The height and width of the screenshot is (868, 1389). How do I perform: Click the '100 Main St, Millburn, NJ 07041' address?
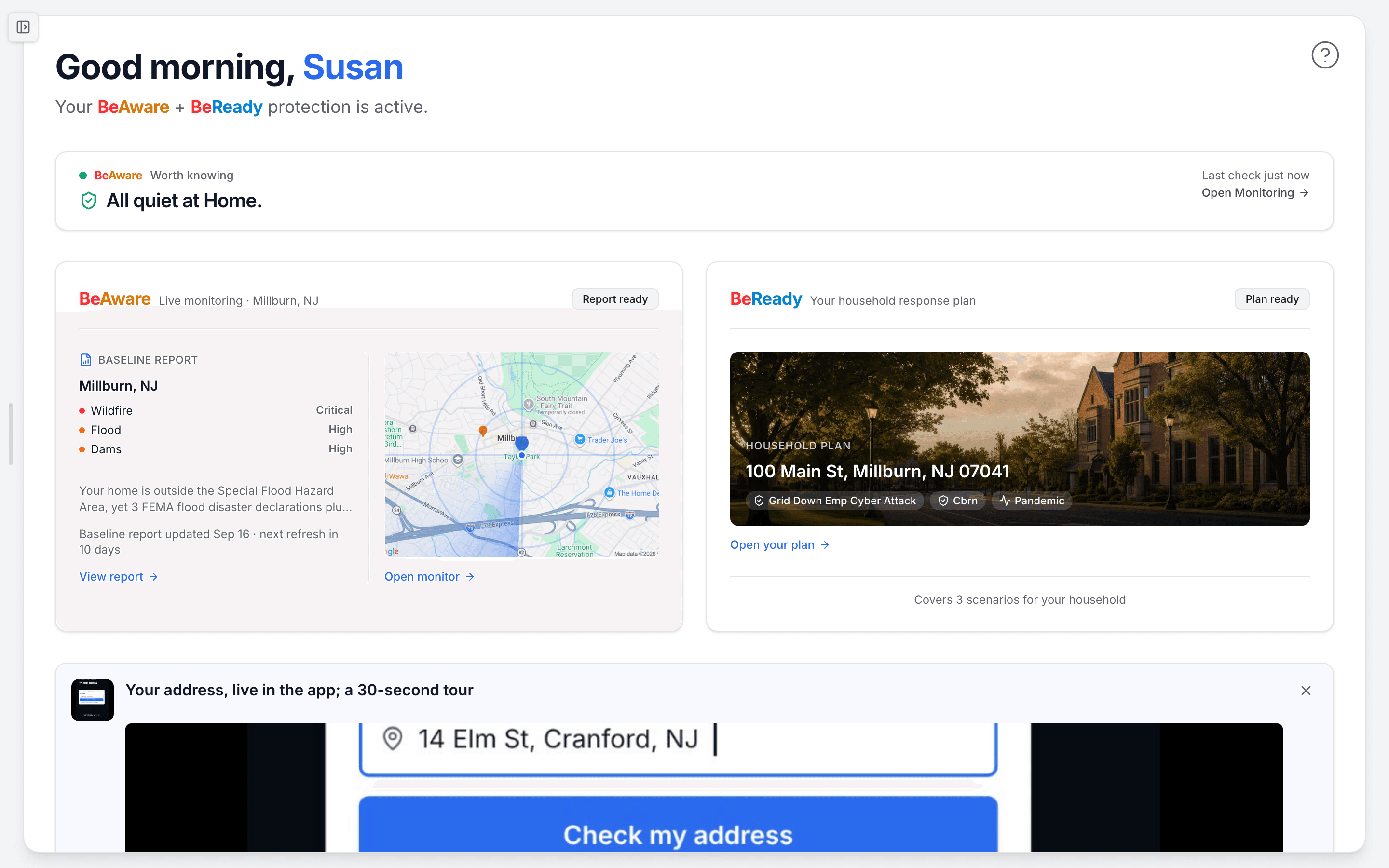(877, 471)
